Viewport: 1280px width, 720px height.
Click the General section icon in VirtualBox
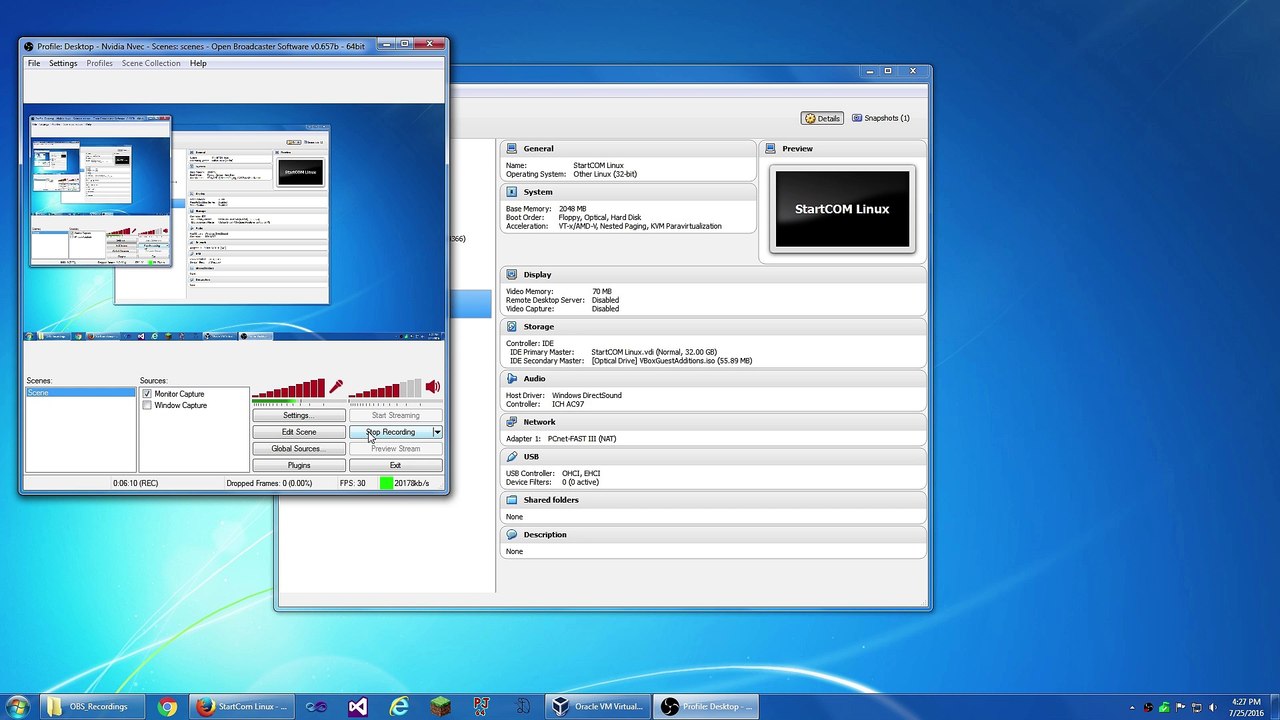coord(512,148)
